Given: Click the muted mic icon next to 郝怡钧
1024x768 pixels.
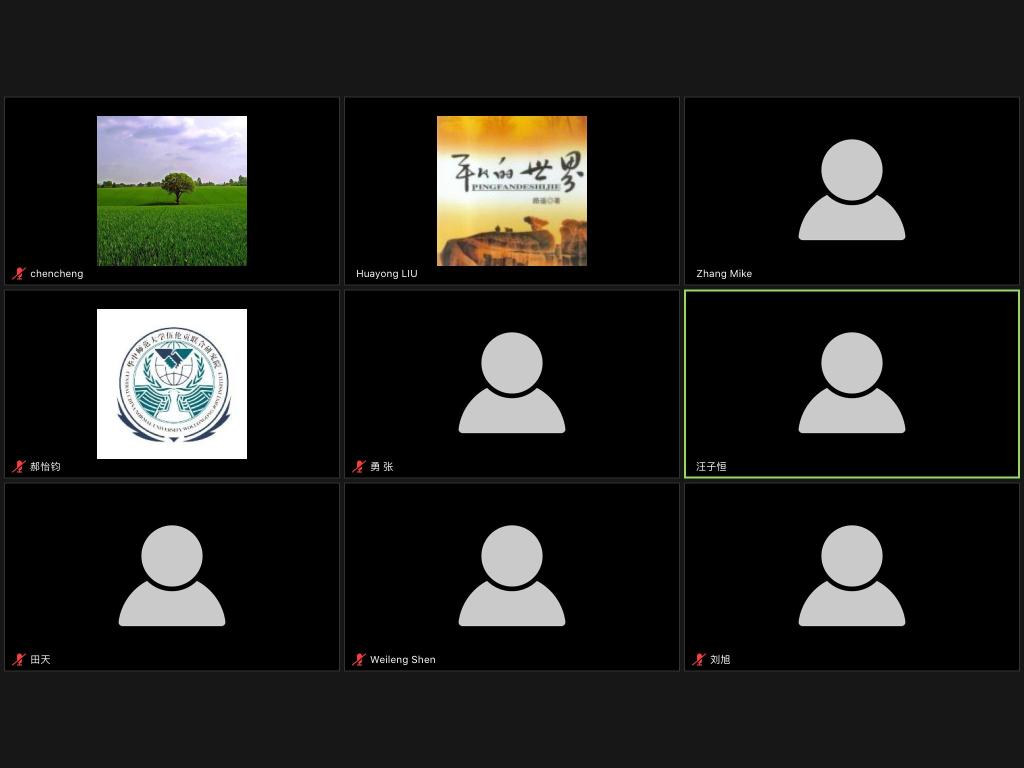Looking at the screenshot, I should [x=18, y=467].
